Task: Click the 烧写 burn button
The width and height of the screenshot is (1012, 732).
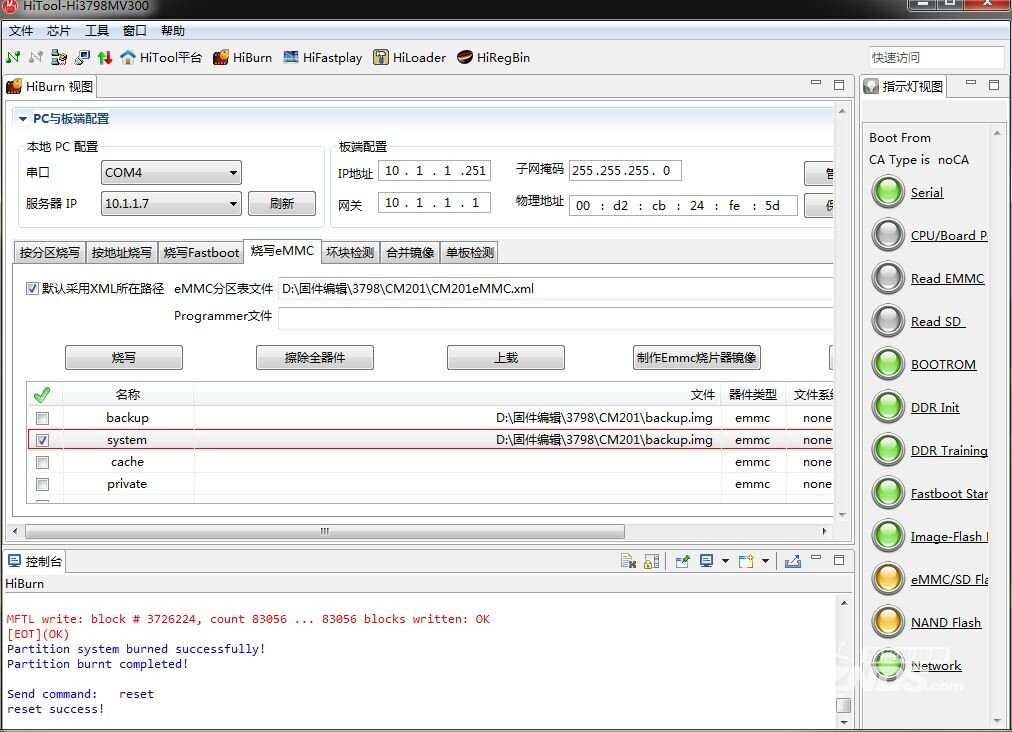Action: (x=124, y=358)
